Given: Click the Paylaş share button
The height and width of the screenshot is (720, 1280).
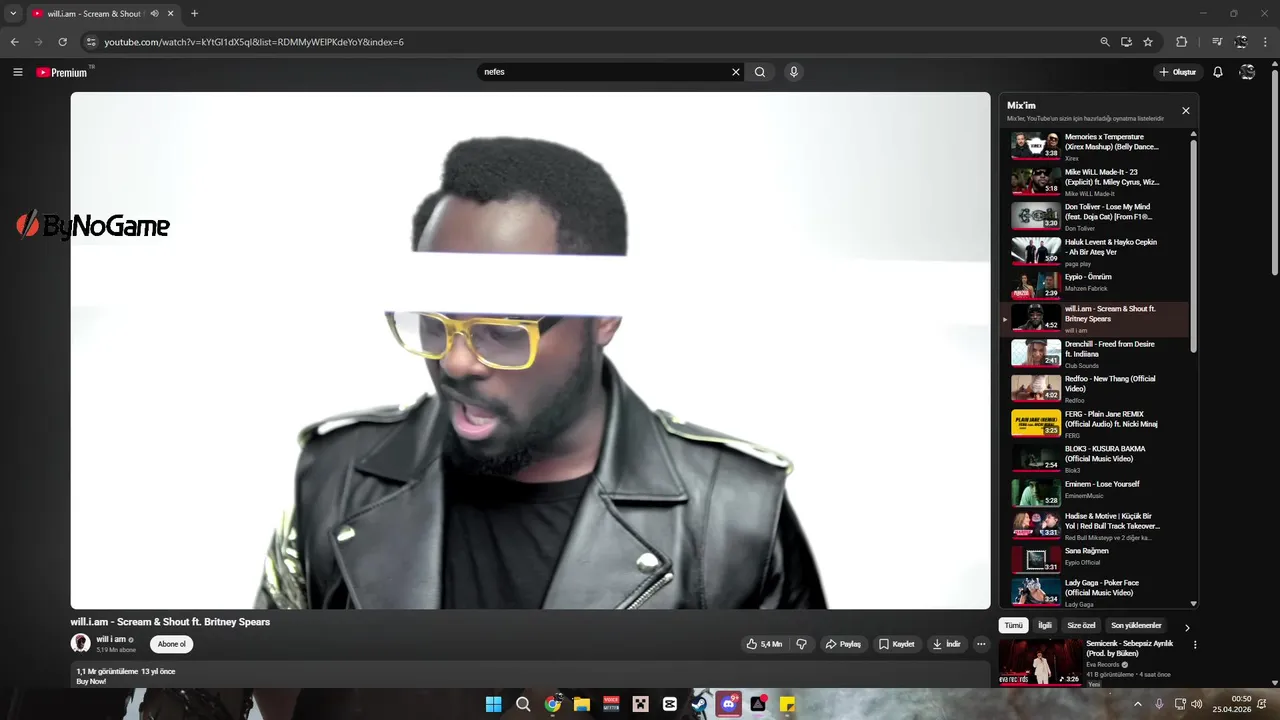Looking at the screenshot, I should (x=843, y=644).
